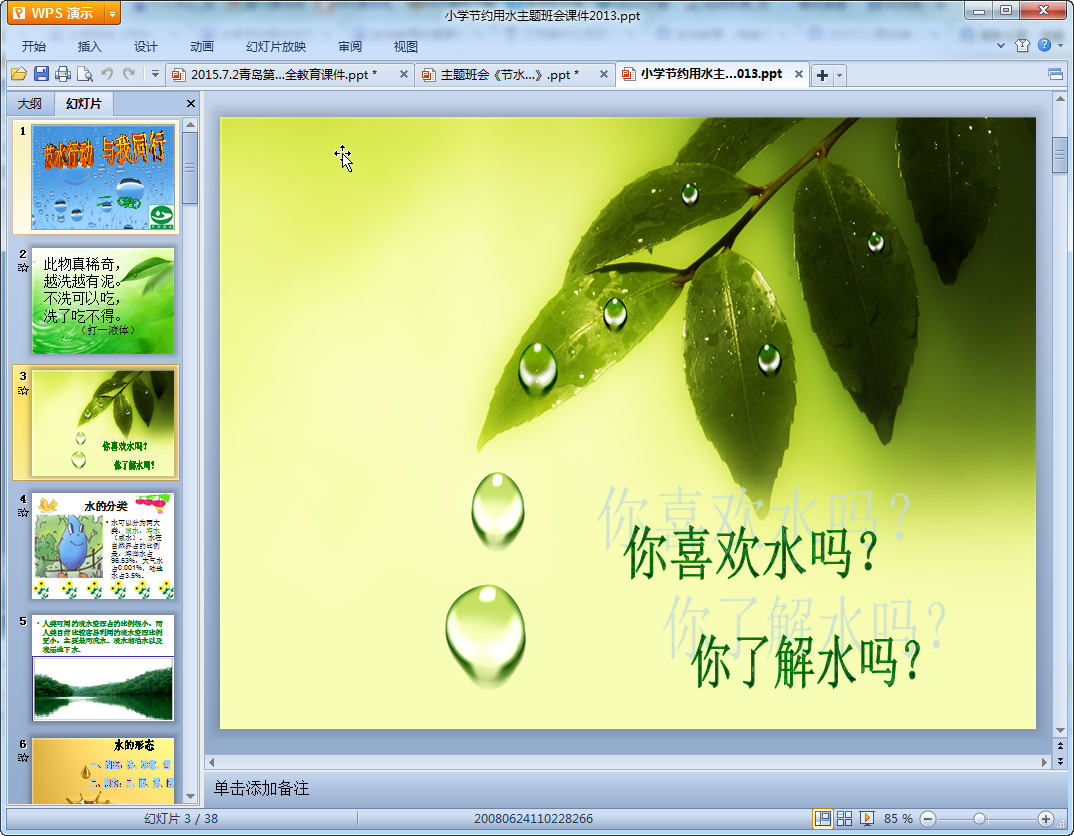Expand the dropdown arrow beside WPS 演示
Image resolution: width=1074 pixels, height=836 pixels.
[112, 13]
